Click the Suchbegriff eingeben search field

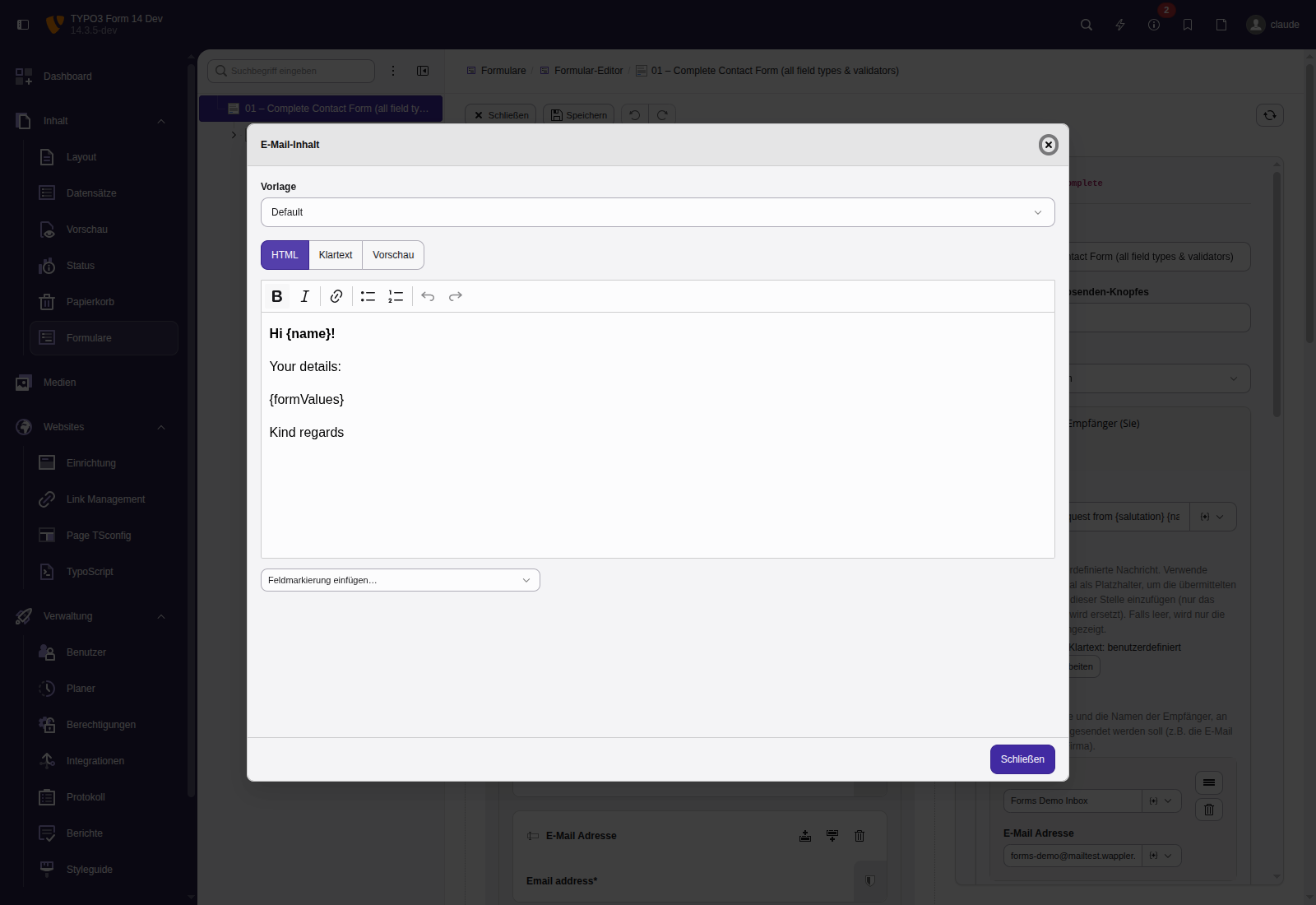click(x=291, y=71)
